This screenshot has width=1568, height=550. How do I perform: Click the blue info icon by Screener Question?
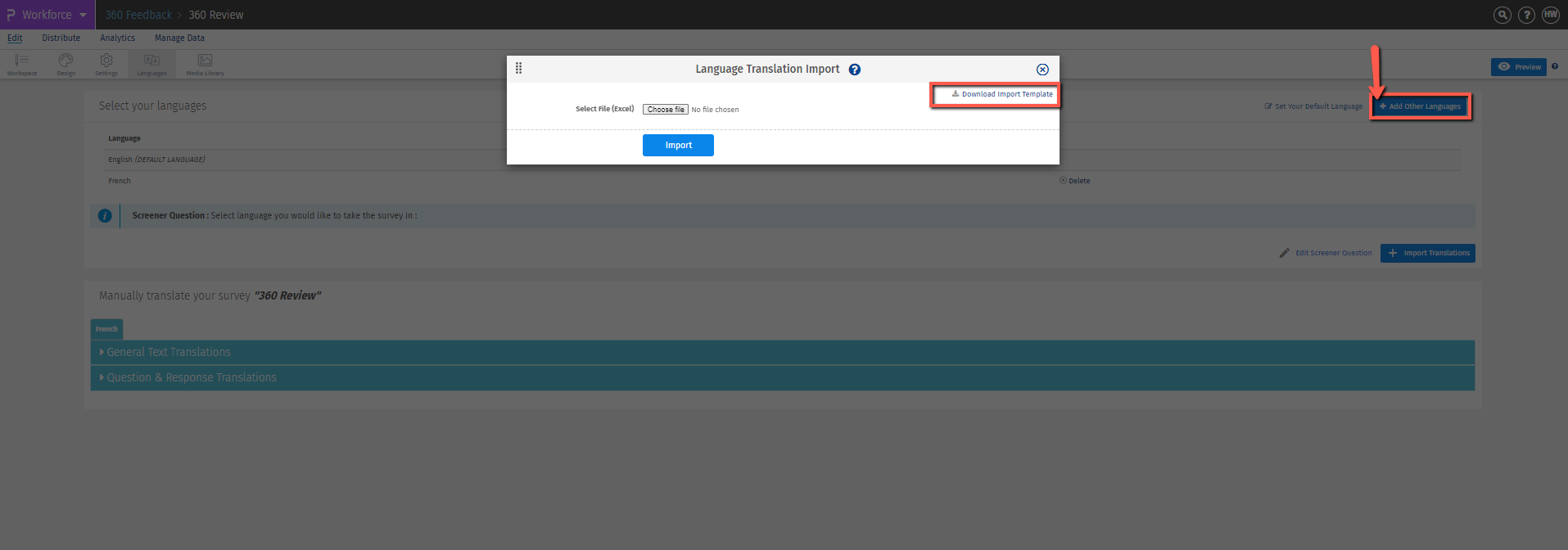tap(105, 216)
